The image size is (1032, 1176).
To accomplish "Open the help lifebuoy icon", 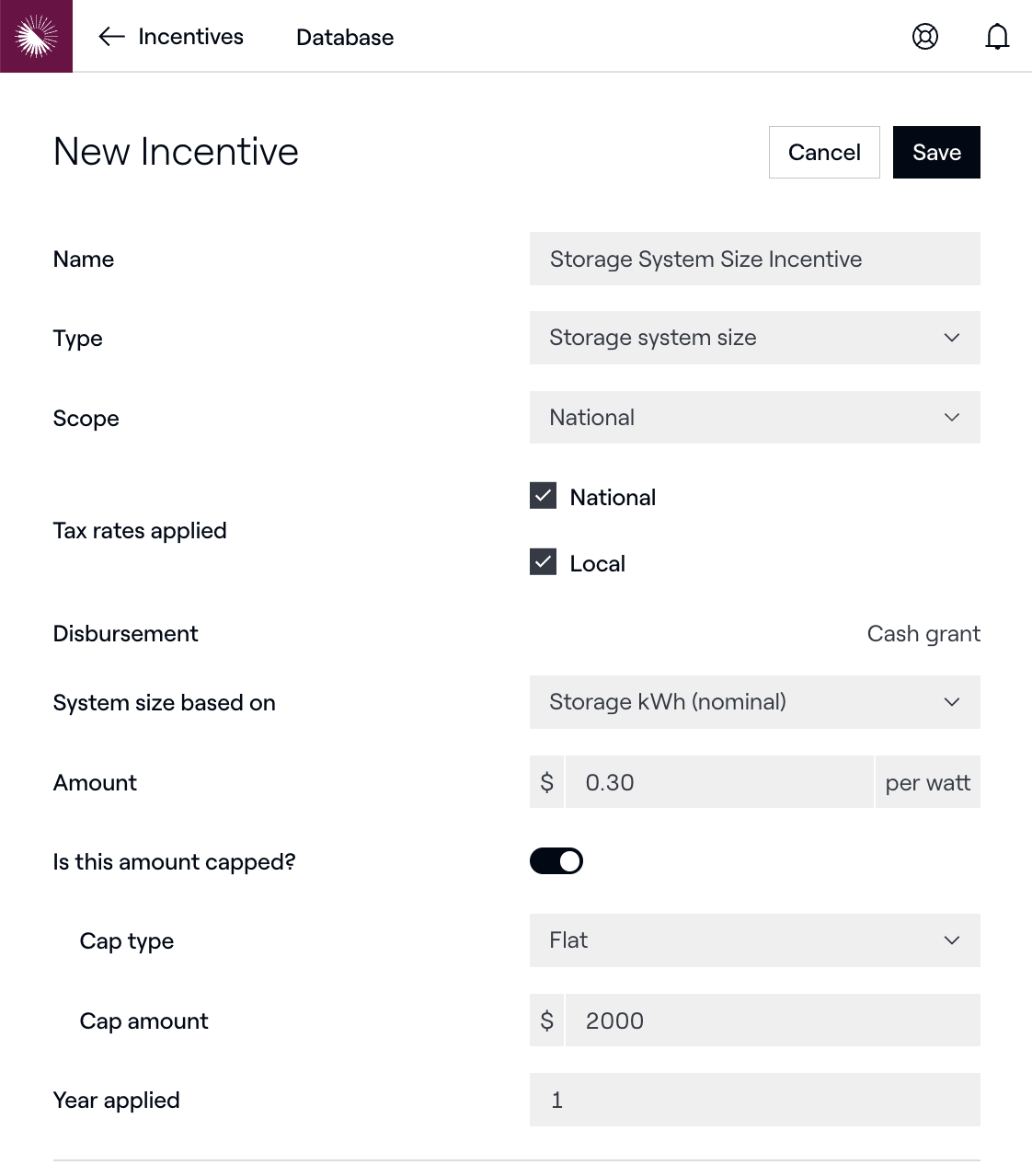I will (924, 37).
